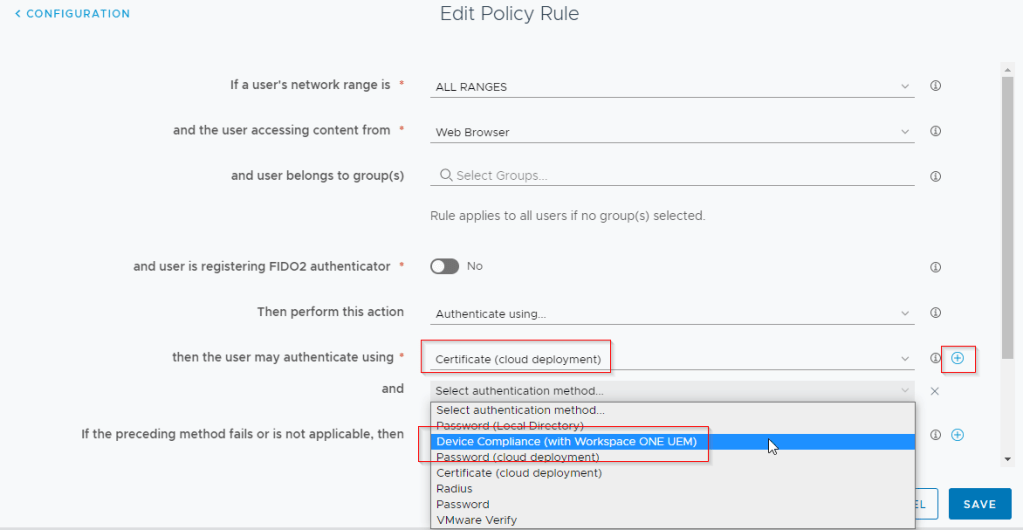Select VMware Verify option
The image size is (1023, 530).
point(476,520)
